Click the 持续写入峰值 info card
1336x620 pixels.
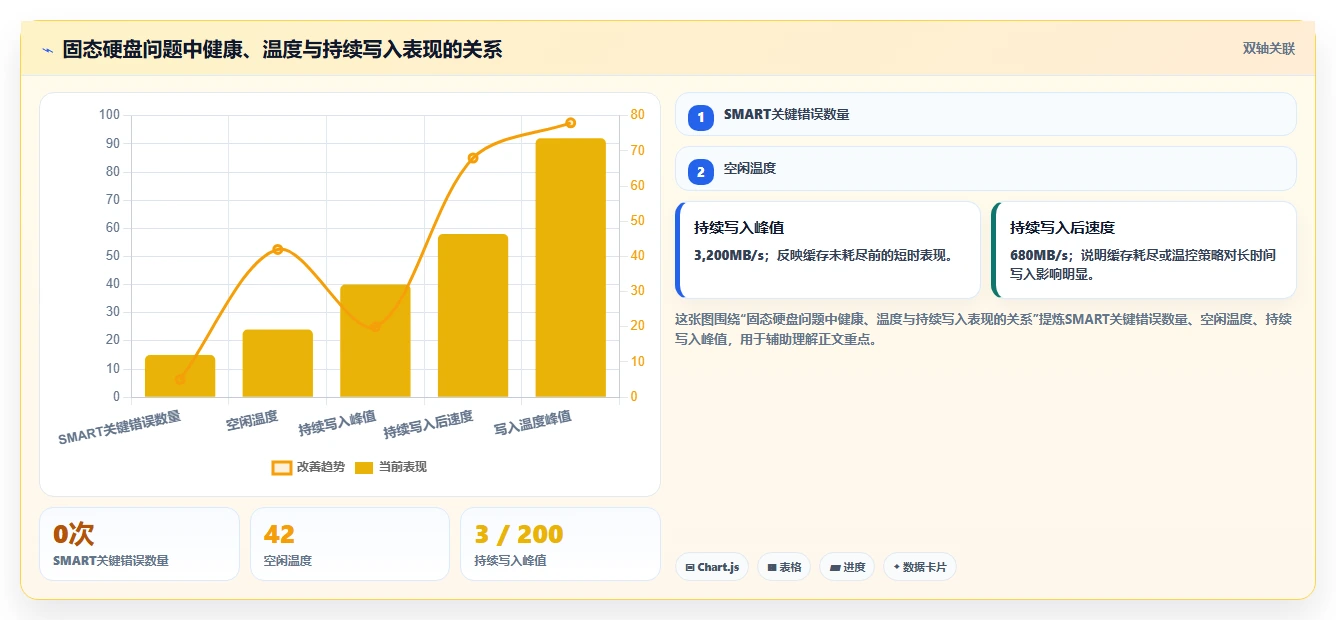point(828,250)
